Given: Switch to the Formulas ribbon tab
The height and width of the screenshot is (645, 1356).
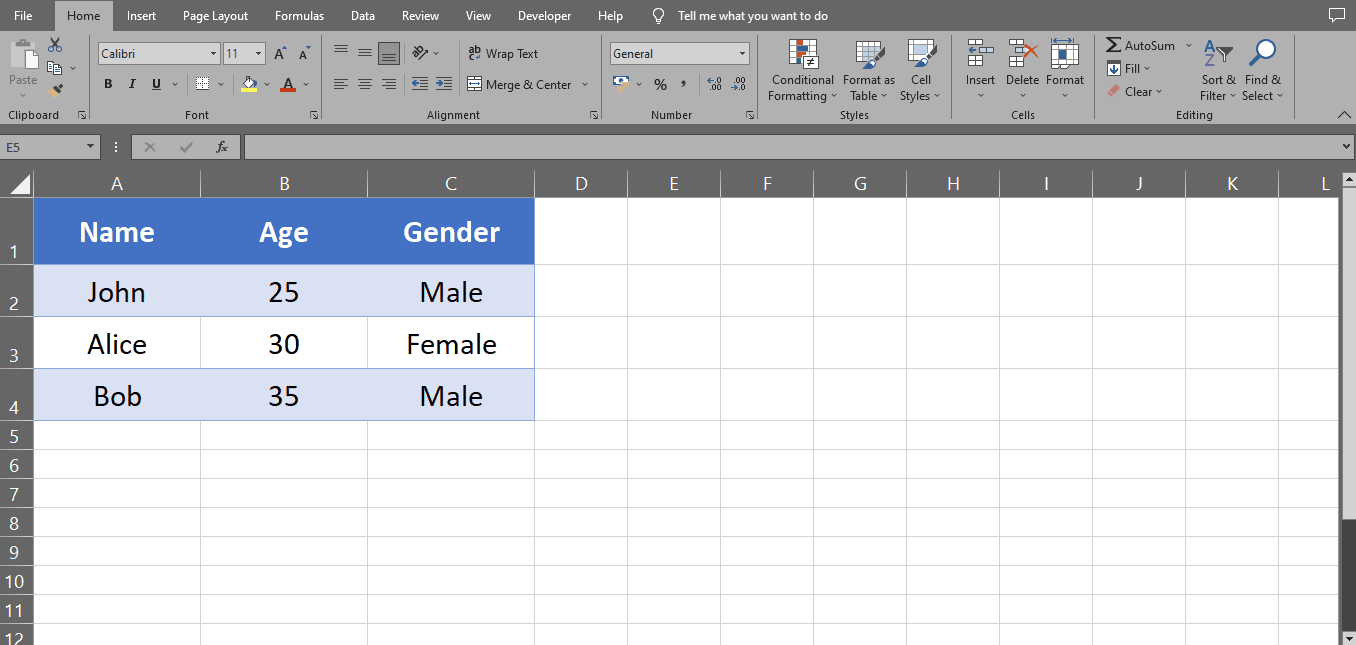Looking at the screenshot, I should point(299,15).
